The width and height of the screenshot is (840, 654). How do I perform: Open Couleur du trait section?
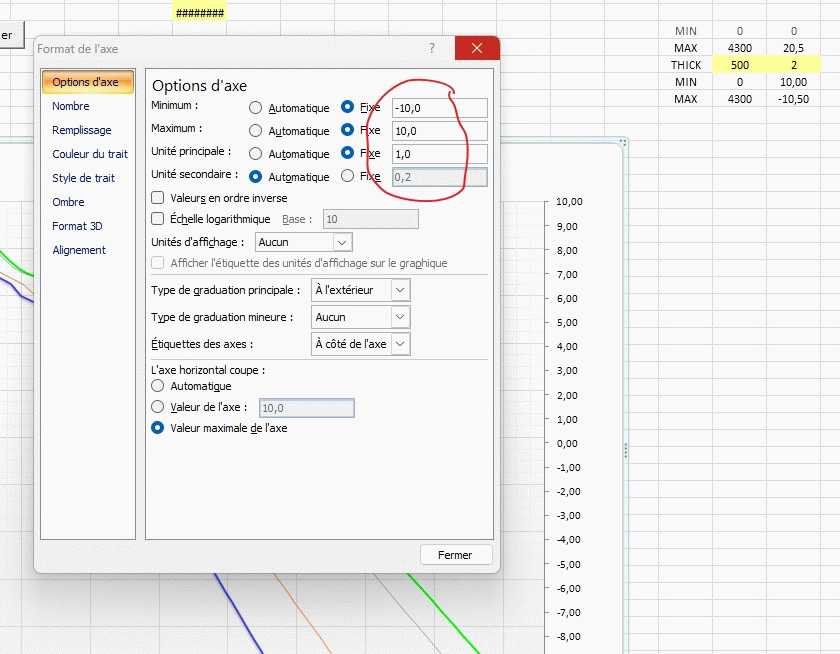pyautogui.click(x=90, y=154)
